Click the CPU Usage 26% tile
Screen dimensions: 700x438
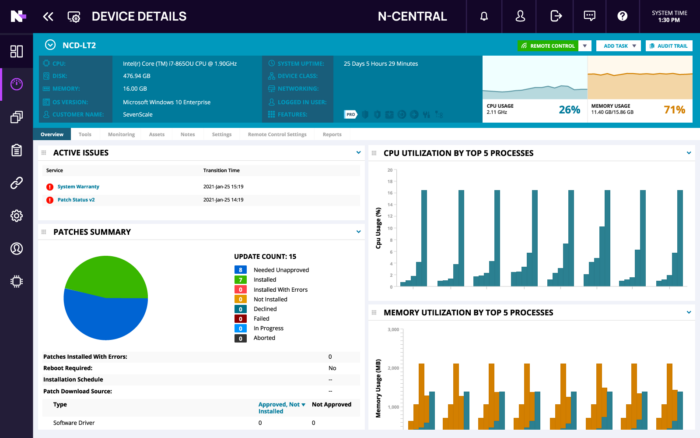pos(535,88)
